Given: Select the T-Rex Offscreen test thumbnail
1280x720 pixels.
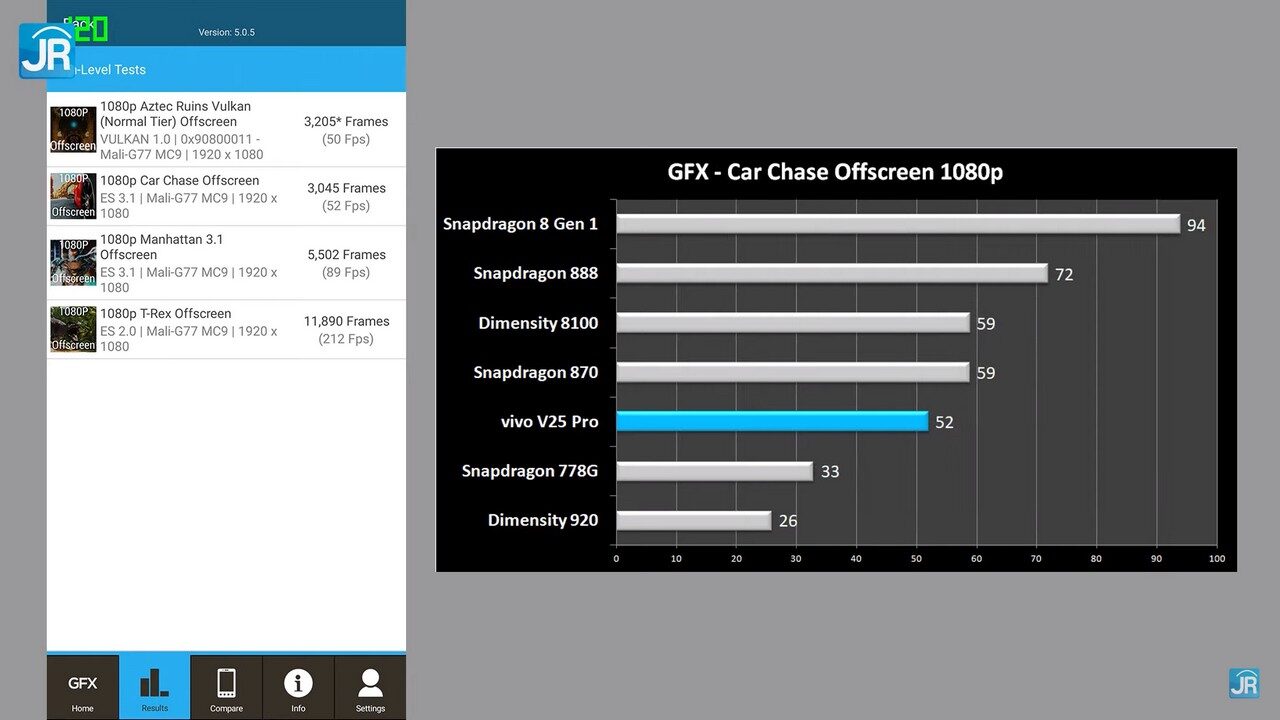Looking at the screenshot, I should [x=73, y=329].
